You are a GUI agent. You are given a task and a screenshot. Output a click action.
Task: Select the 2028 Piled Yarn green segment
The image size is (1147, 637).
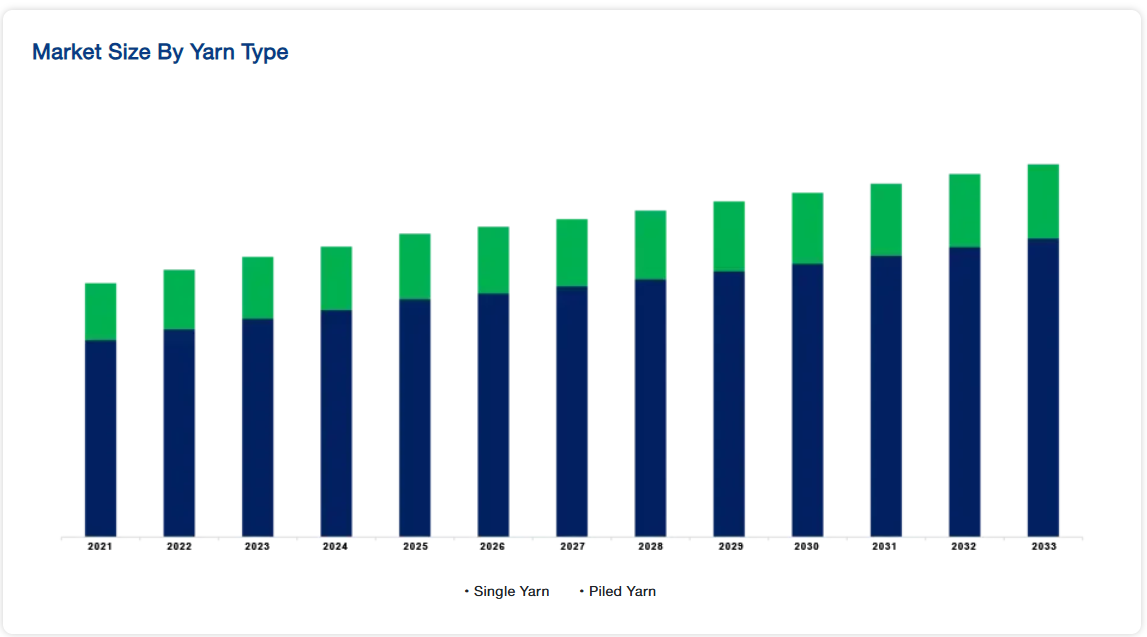click(x=650, y=245)
